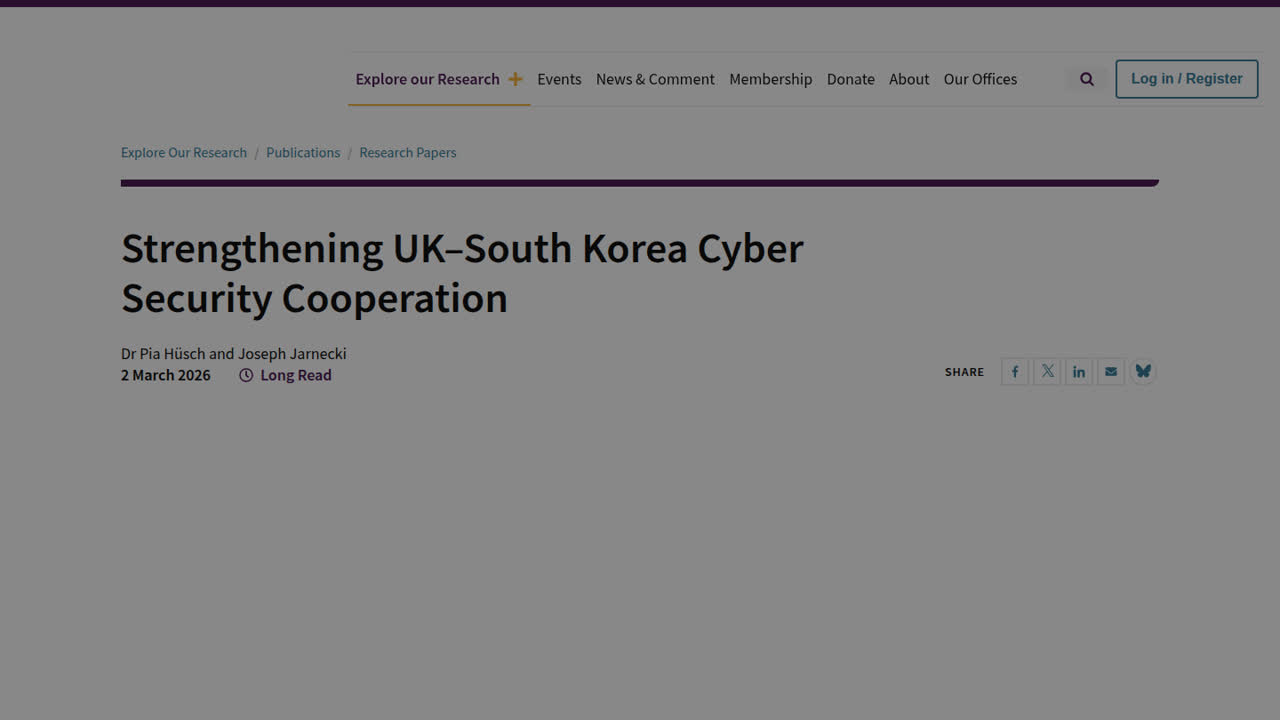Share article on LinkedIn

tap(1079, 372)
